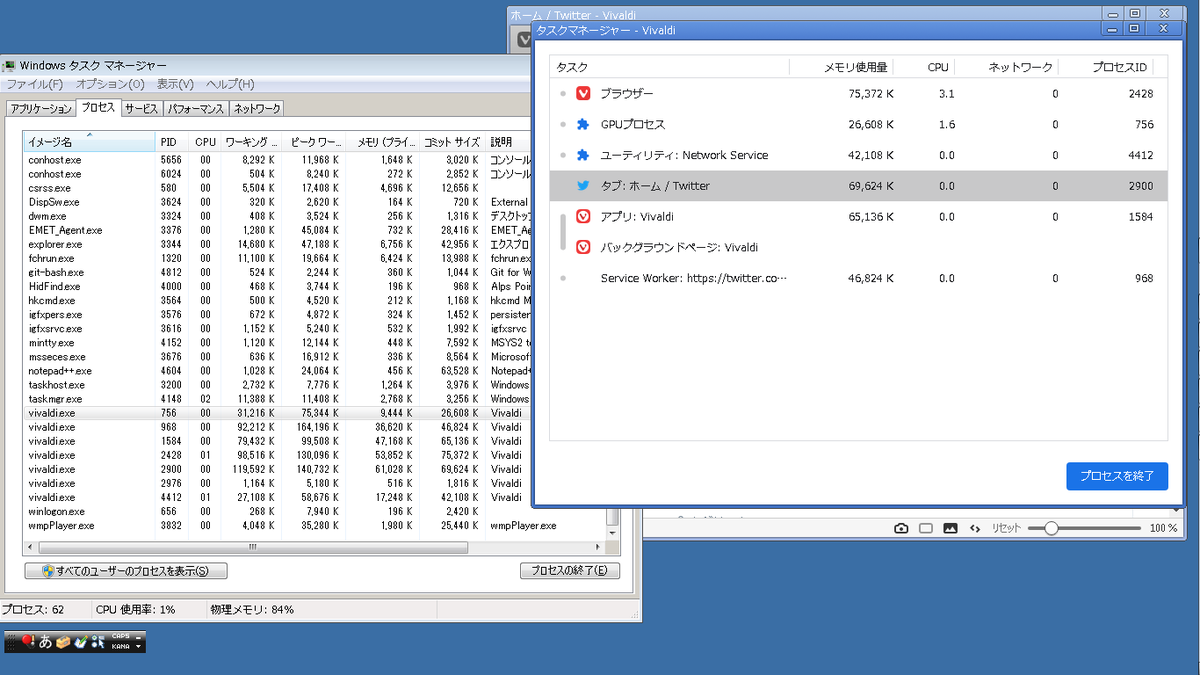The image size is (1200, 675).
Task: Open オプション(O) menu in Windows Task Manager
Action: coord(110,84)
